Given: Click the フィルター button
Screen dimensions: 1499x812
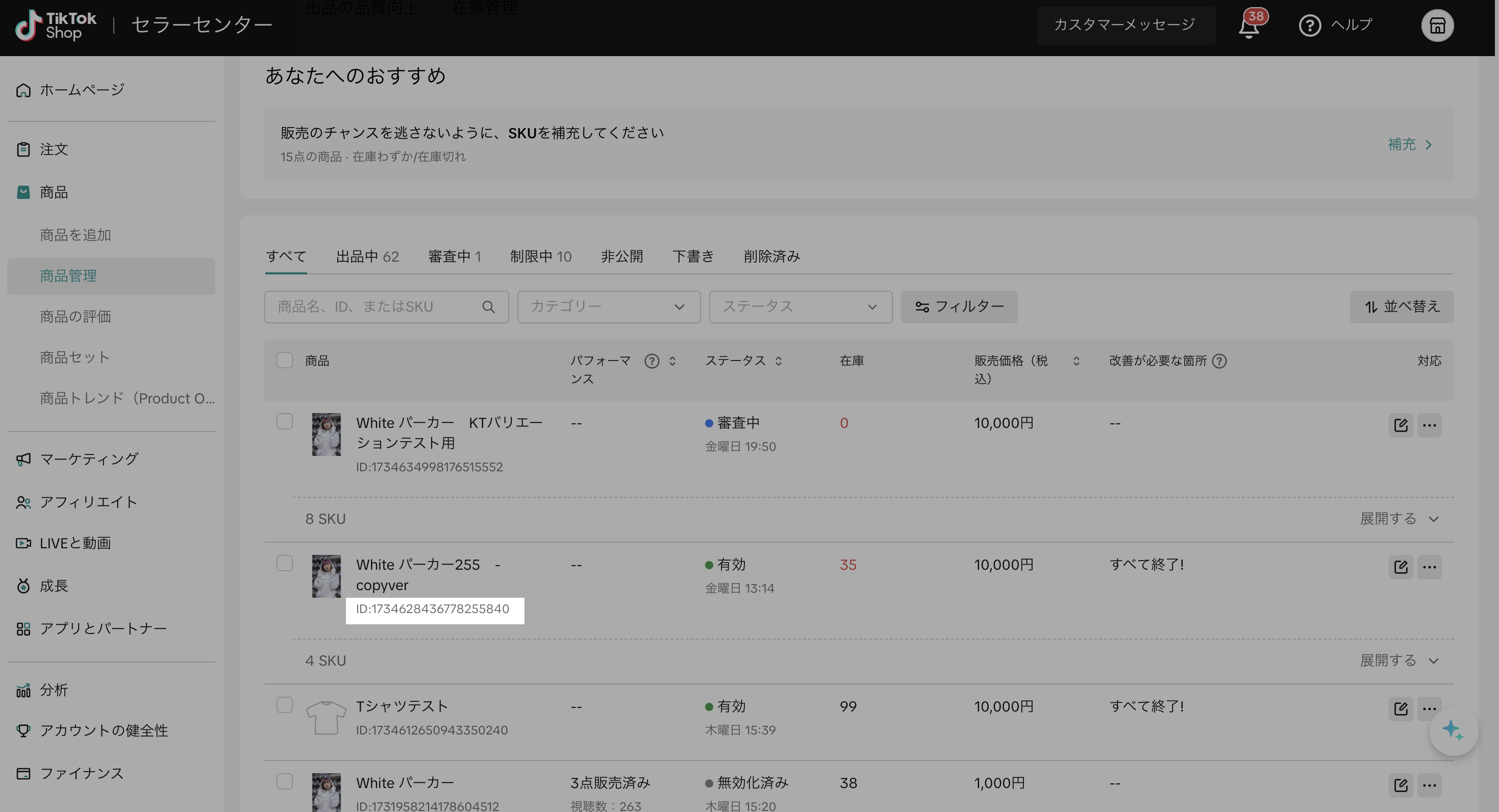Looking at the screenshot, I should click(959, 307).
